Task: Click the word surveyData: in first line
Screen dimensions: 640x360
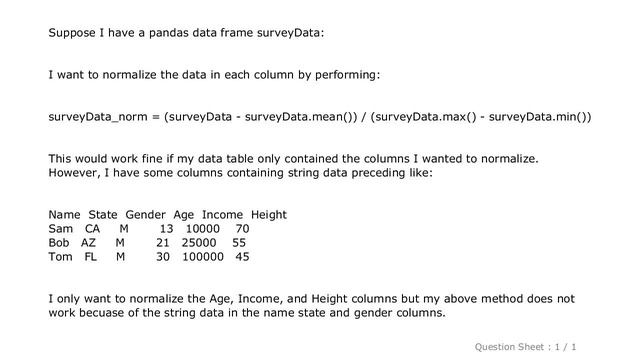Action: [290, 33]
